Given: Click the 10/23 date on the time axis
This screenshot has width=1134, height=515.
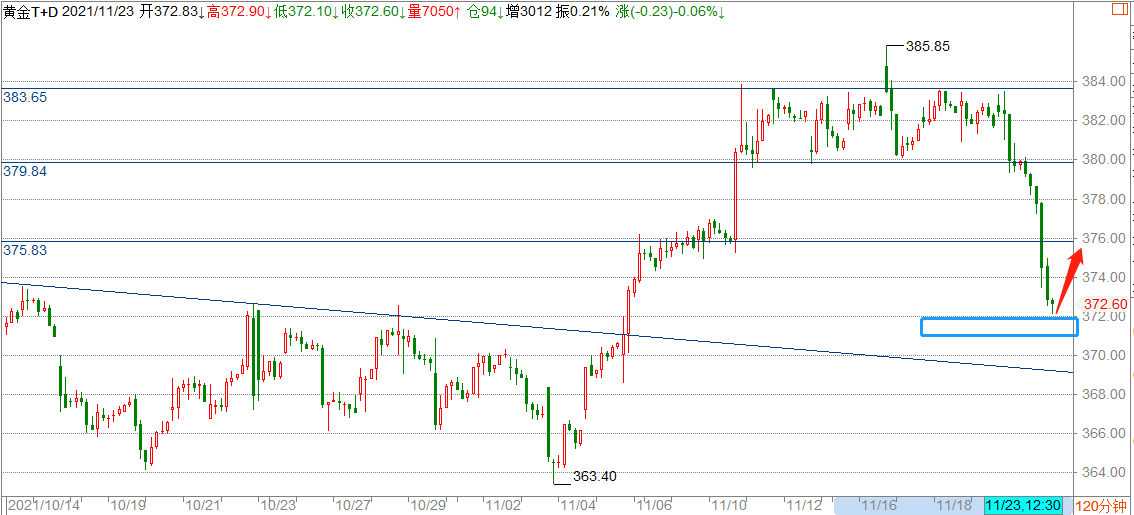Looking at the screenshot, I should (x=278, y=506).
